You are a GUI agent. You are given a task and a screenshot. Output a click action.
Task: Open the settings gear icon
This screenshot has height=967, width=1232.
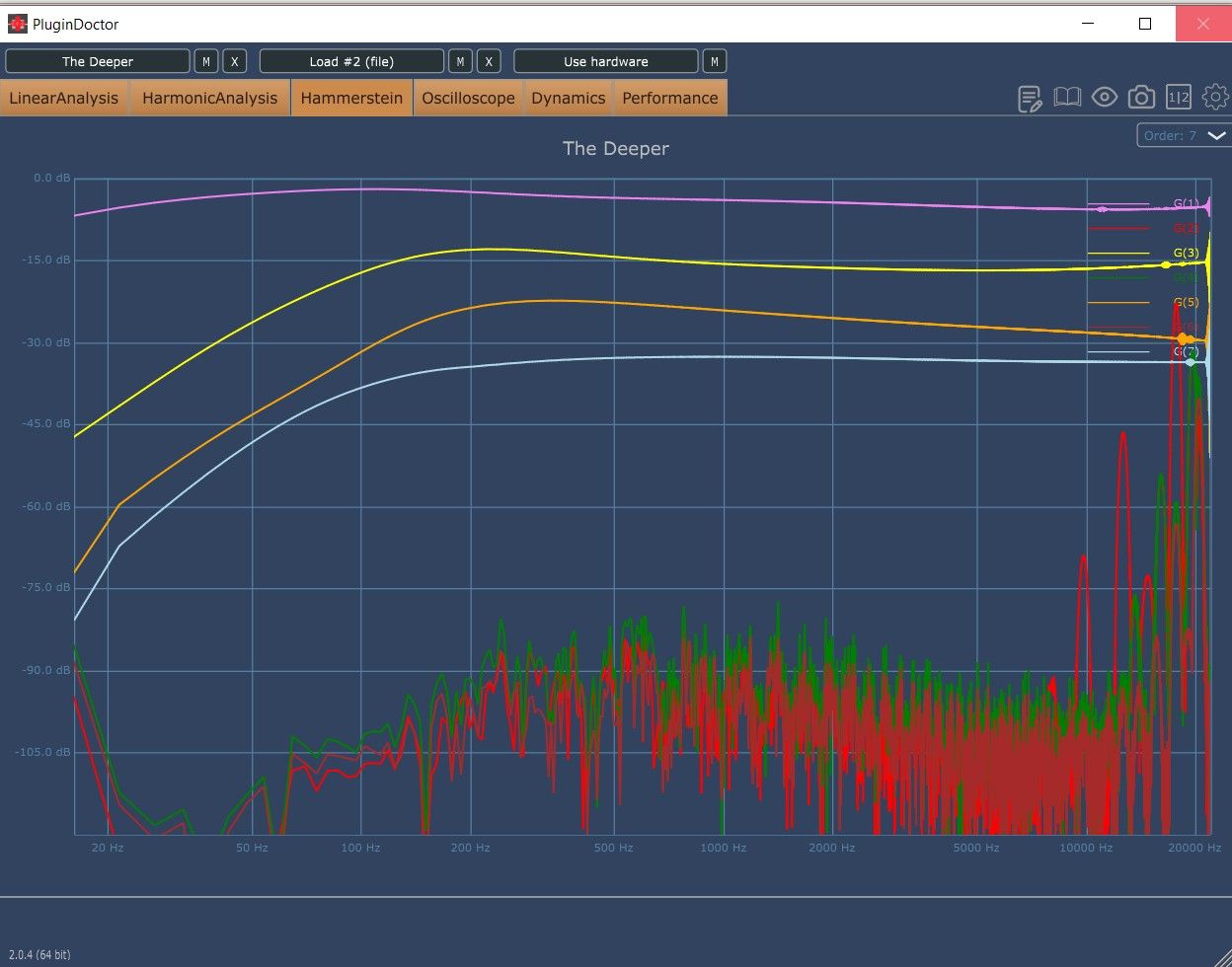coord(1215,97)
